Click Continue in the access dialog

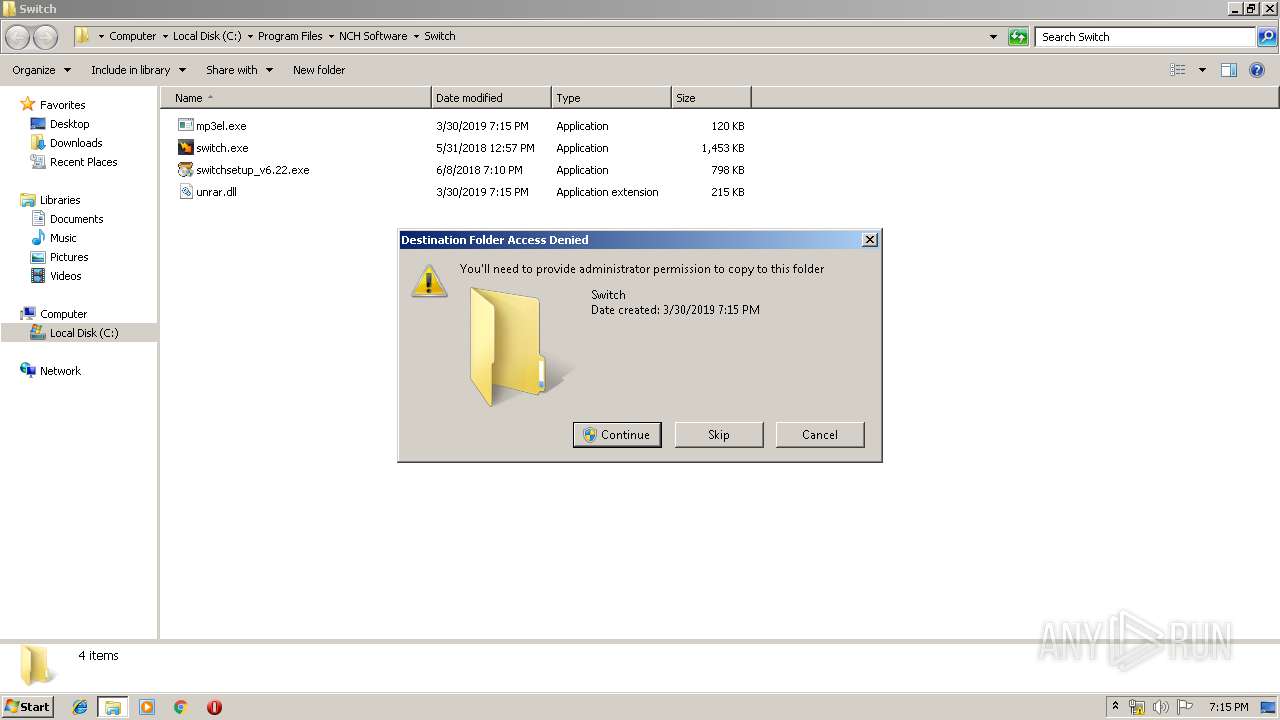[617, 435]
